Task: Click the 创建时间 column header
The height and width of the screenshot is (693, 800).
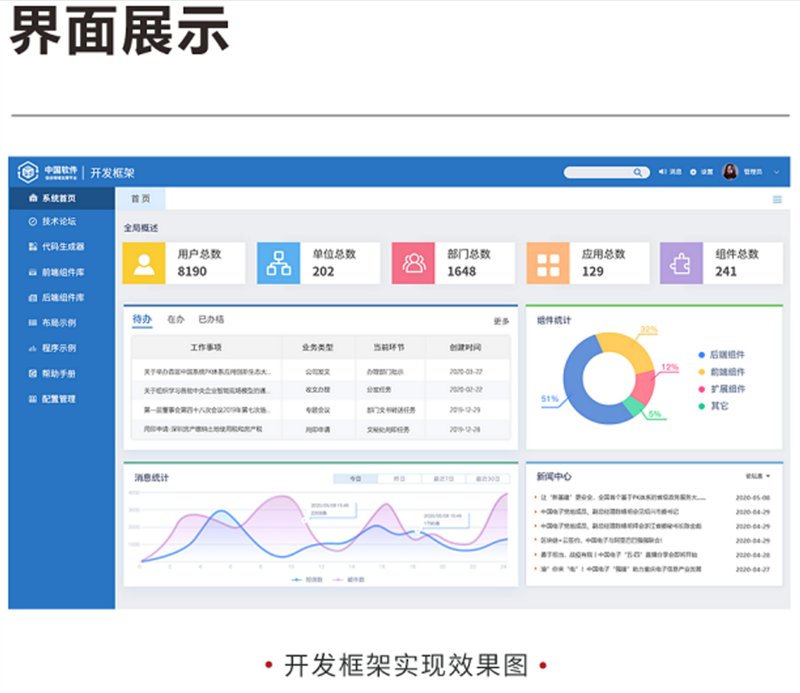Action: click(465, 348)
